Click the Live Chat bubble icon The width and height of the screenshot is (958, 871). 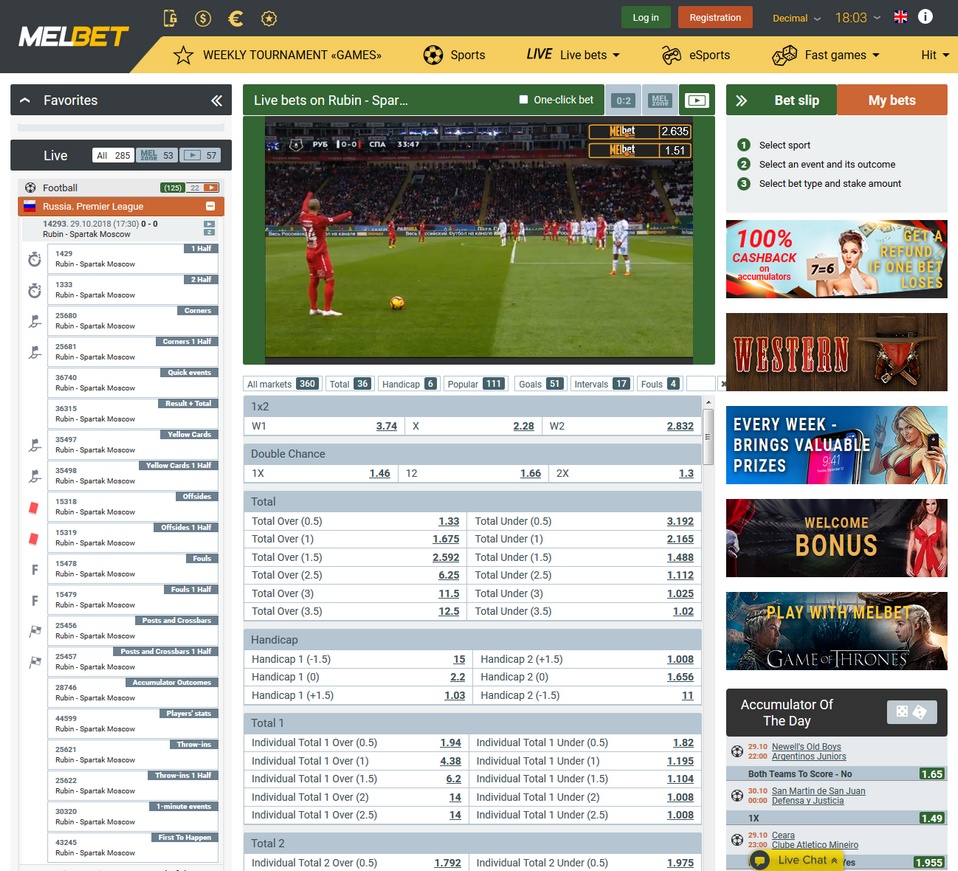pos(759,860)
